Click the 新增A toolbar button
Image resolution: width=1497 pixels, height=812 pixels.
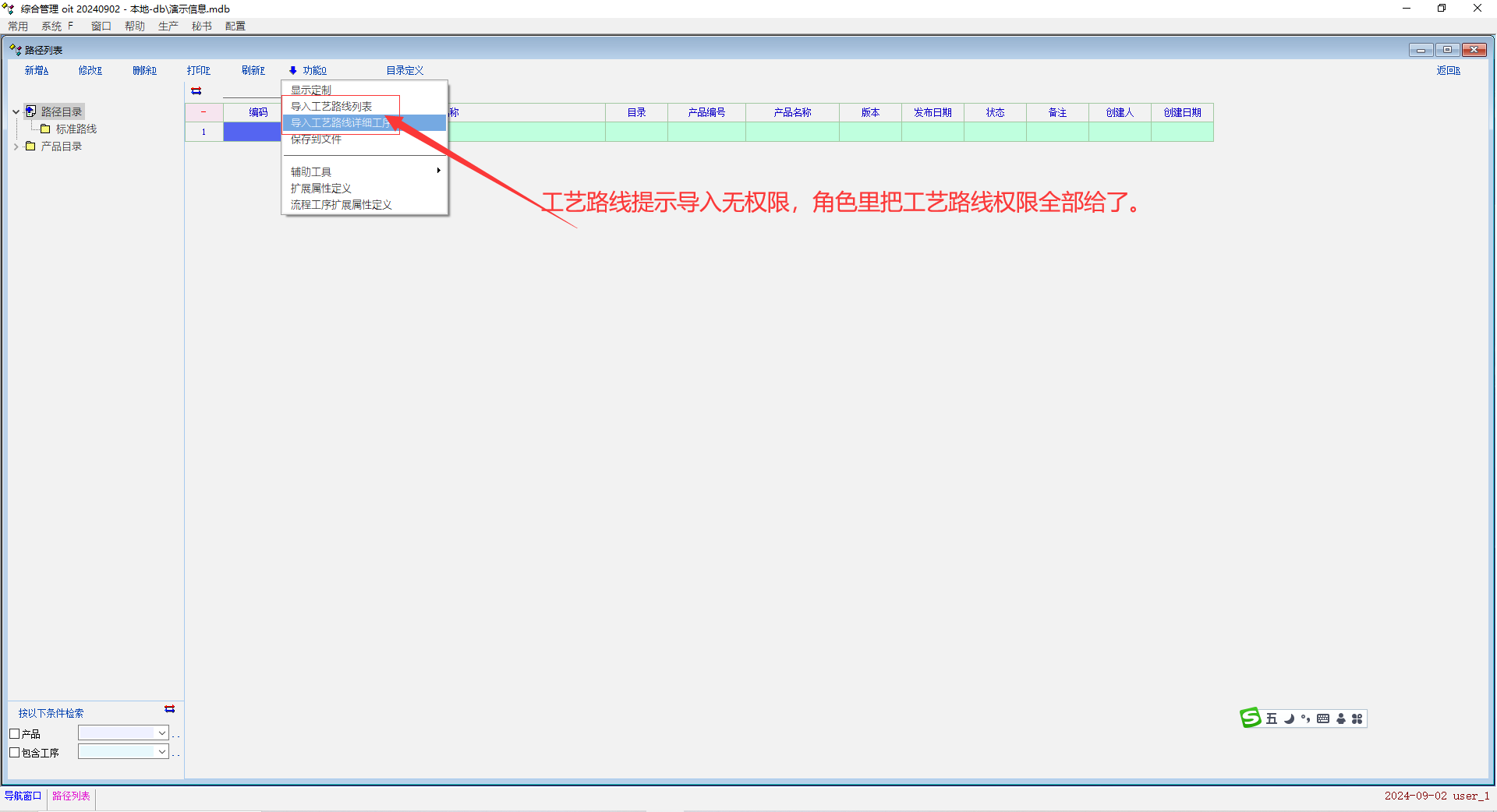pos(37,71)
